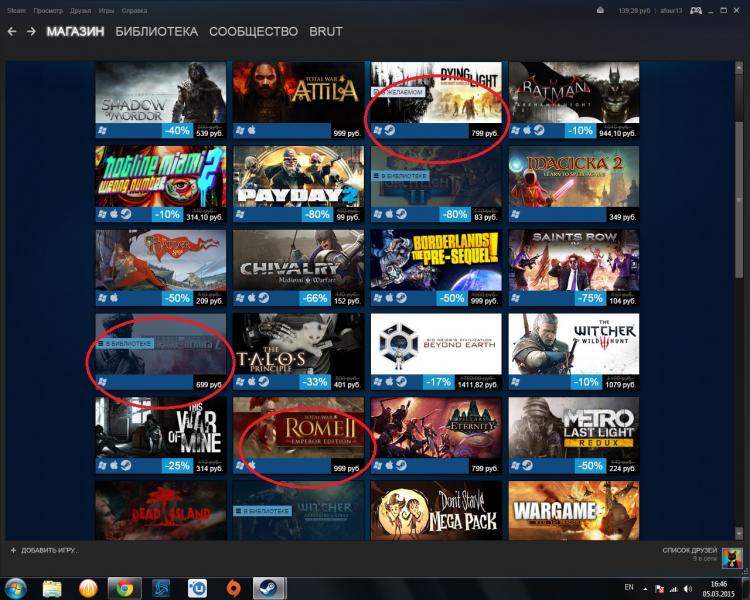The image size is (750, 600).
Task: Open Wargame game thumbnail
Action: click(574, 511)
